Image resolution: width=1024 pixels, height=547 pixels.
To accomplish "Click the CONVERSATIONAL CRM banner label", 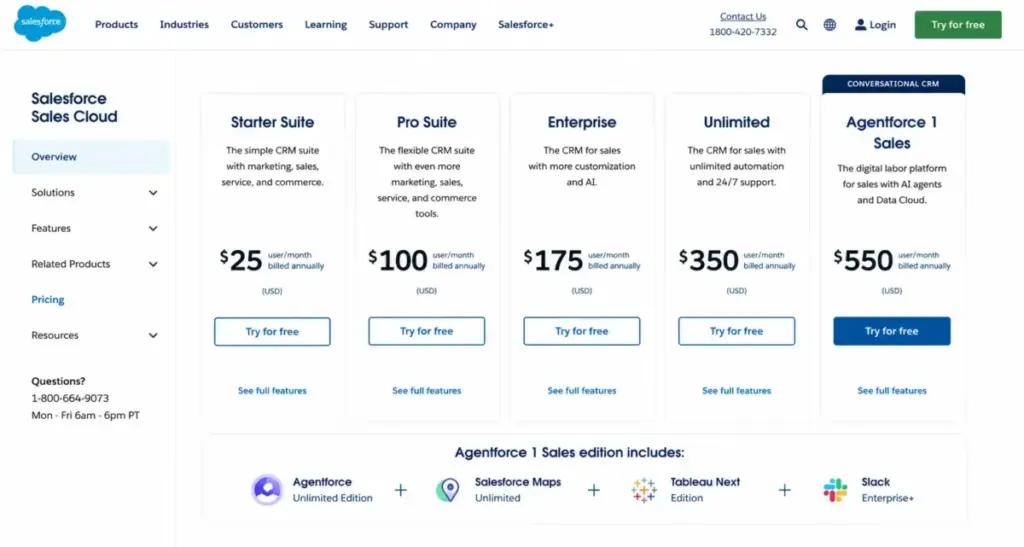I will coord(893,84).
